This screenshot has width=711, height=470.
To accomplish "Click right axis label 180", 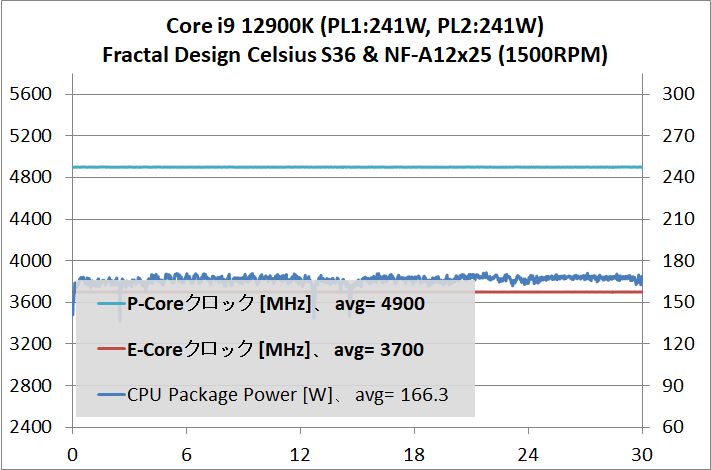I will pos(678,261).
